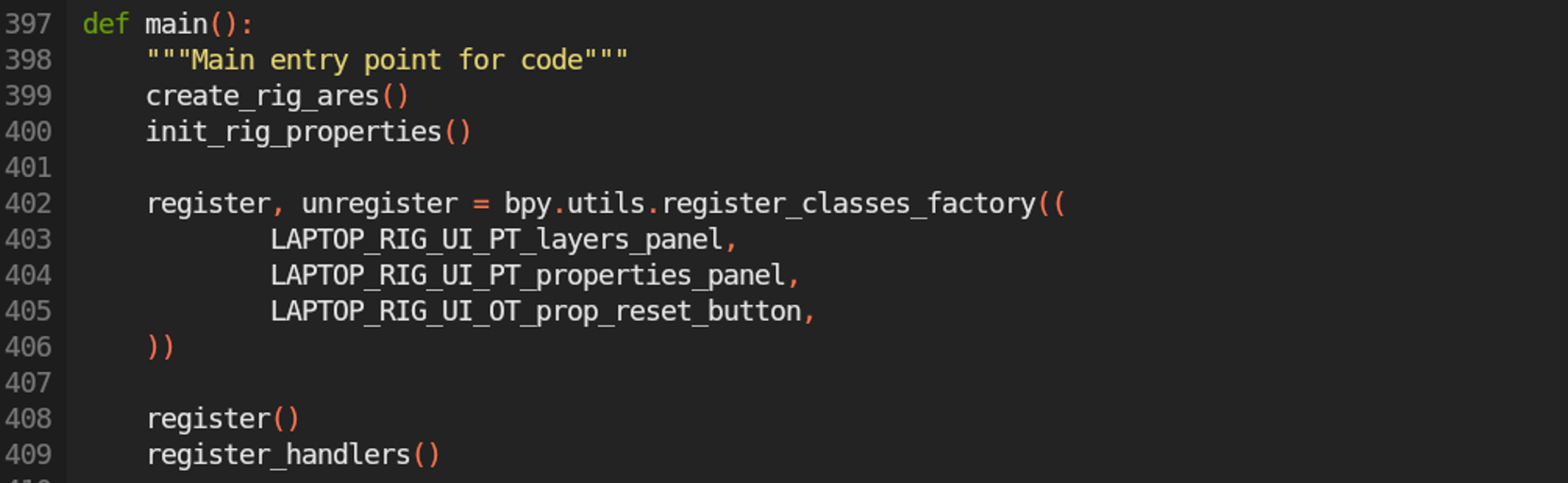Screen dimensions: 1568x483
Task: Click LAPTOP_RIG_UI_PT_layers_panel class name
Action: pyautogui.click(x=497, y=240)
